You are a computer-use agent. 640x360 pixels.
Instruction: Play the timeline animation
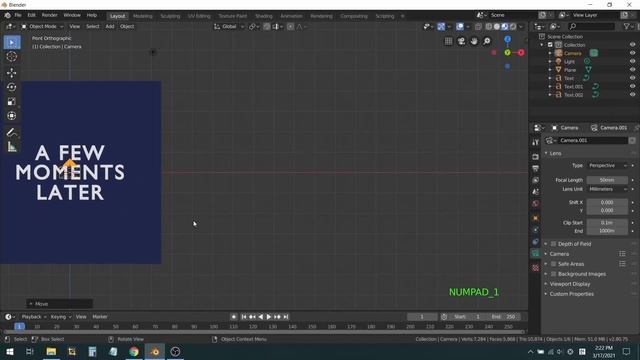click(269, 317)
